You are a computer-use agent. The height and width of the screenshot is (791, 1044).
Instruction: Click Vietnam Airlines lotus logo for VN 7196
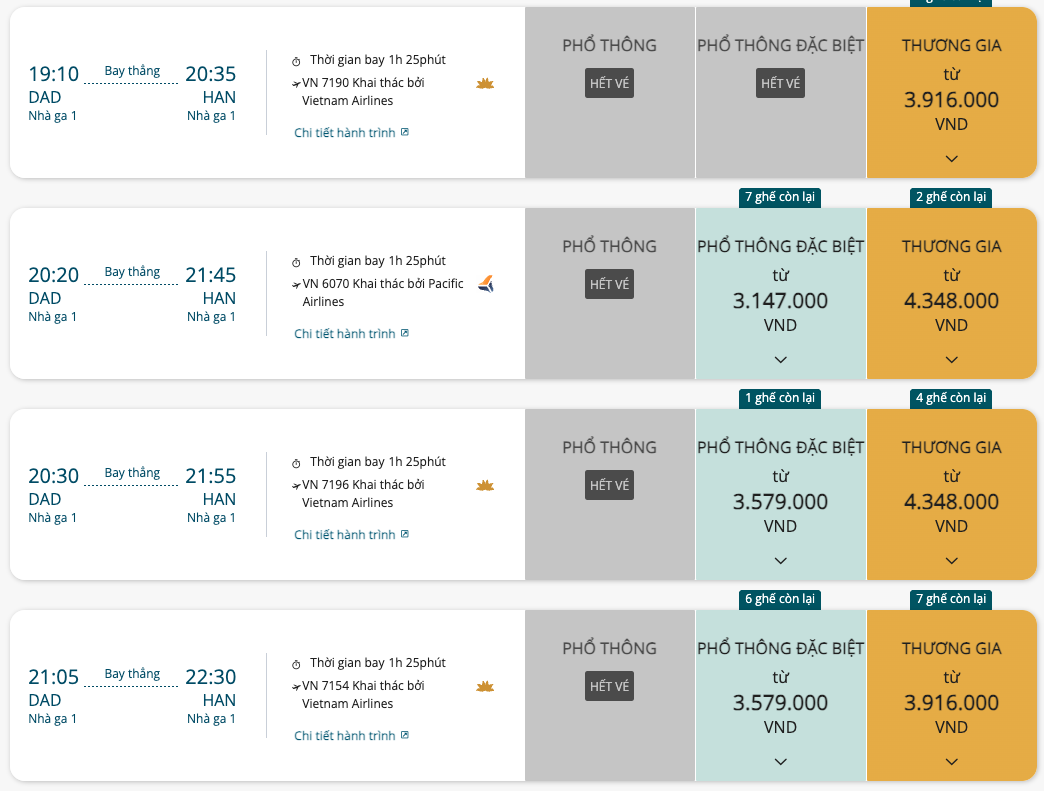coord(485,486)
